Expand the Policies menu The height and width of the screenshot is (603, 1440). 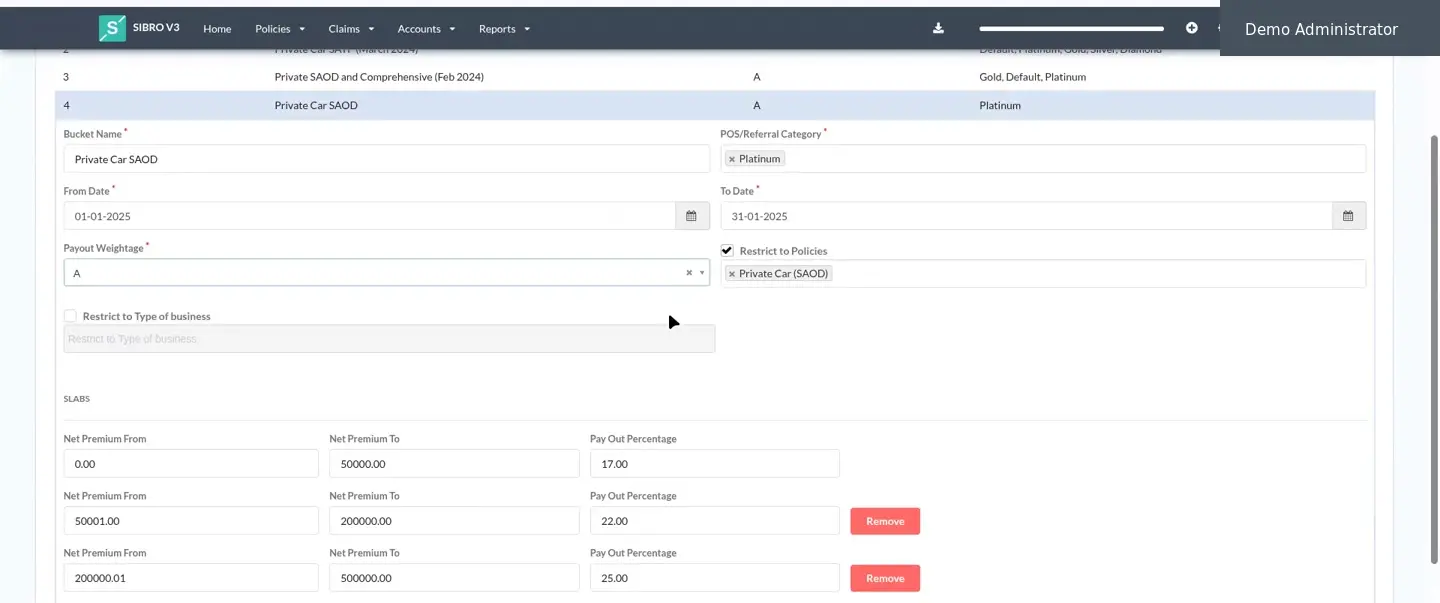click(x=280, y=29)
